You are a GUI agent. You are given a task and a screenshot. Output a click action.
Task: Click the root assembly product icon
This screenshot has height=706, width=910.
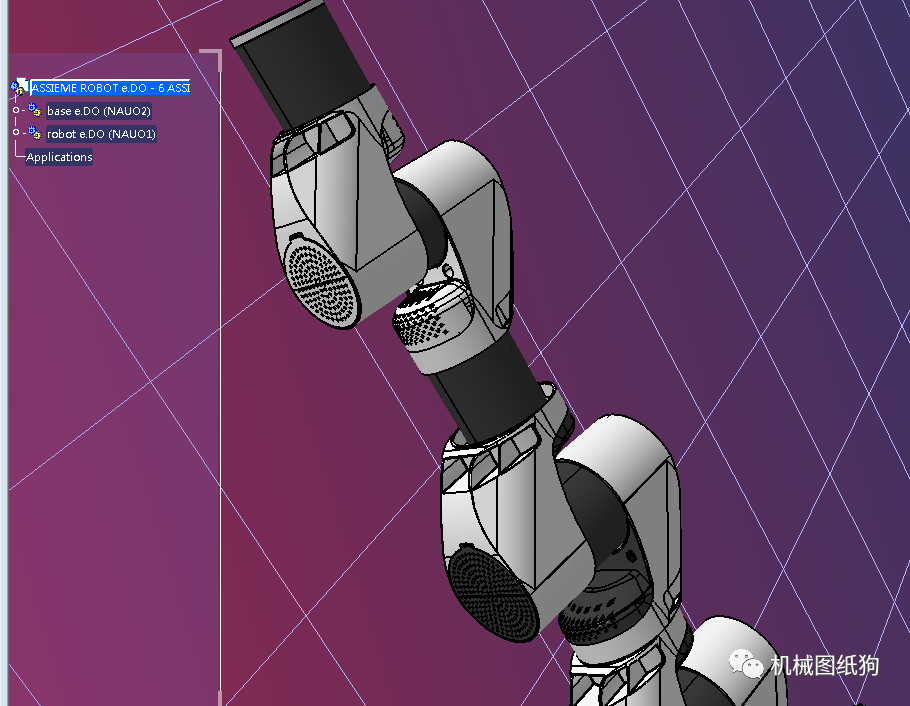[19, 87]
